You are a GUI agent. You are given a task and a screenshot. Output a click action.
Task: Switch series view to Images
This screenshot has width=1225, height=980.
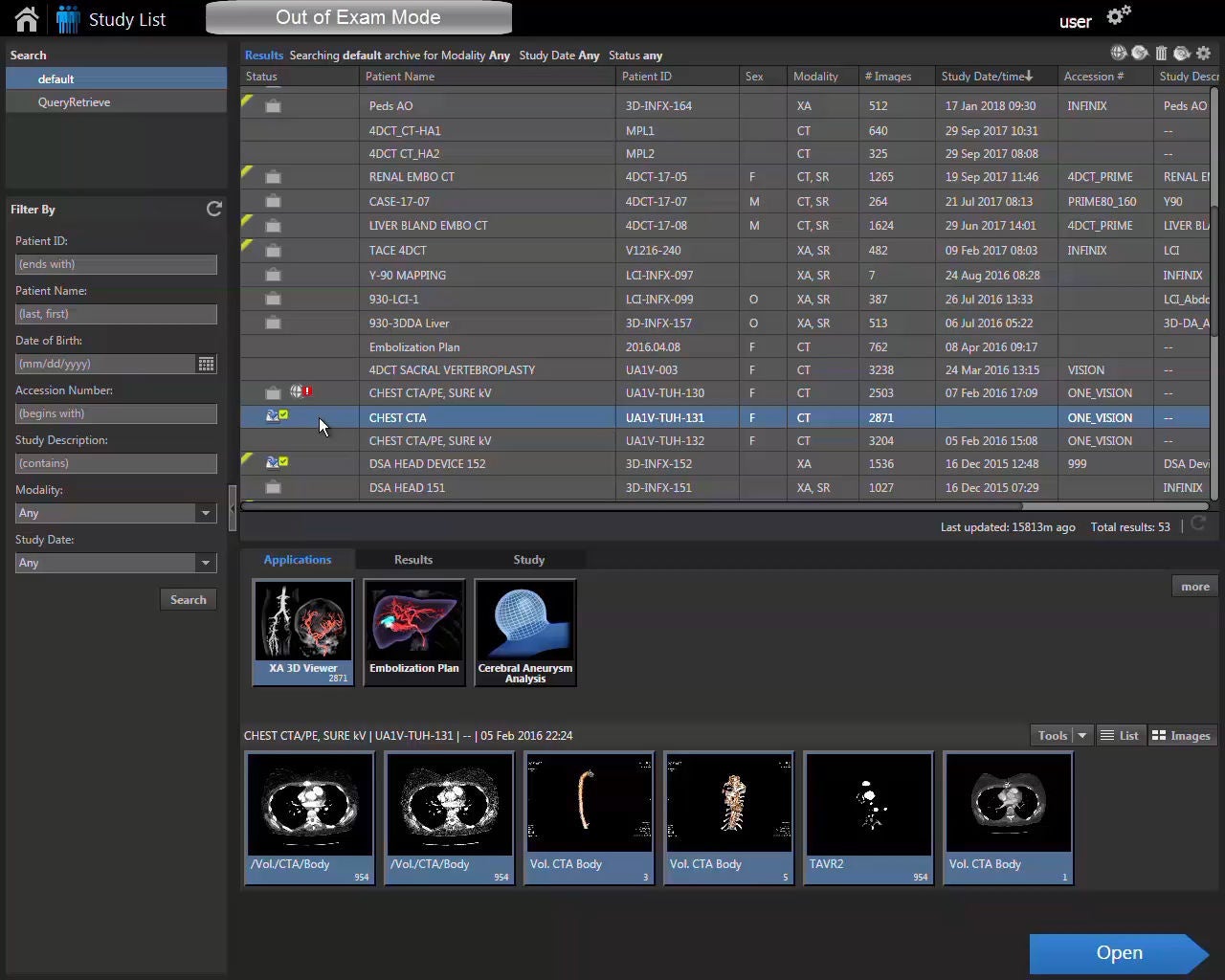tap(1181, 735)
